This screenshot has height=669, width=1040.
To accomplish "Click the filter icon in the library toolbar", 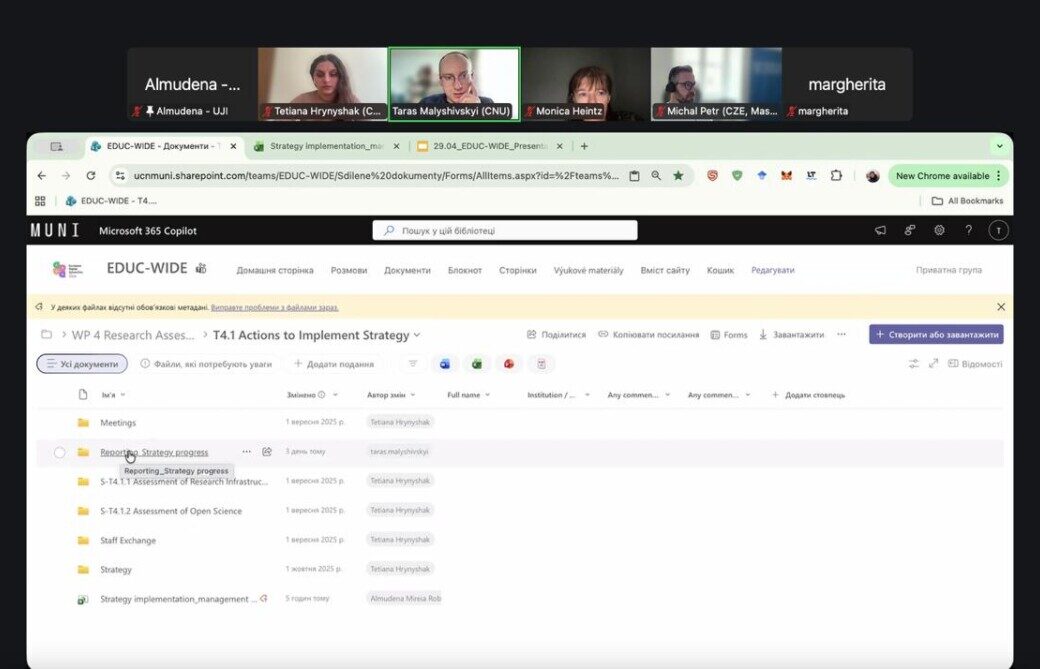I will (413, 363).
